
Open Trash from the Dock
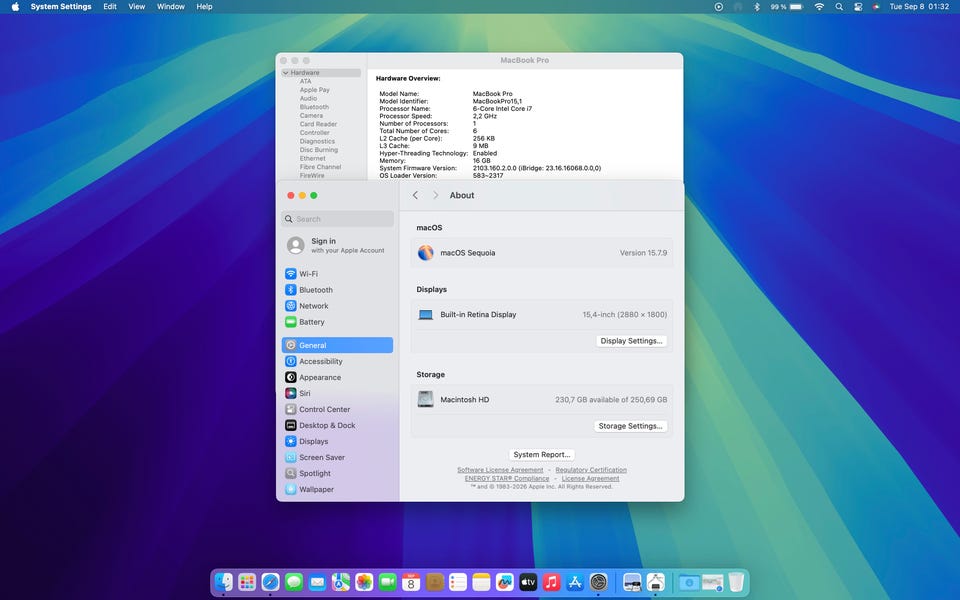736,582
